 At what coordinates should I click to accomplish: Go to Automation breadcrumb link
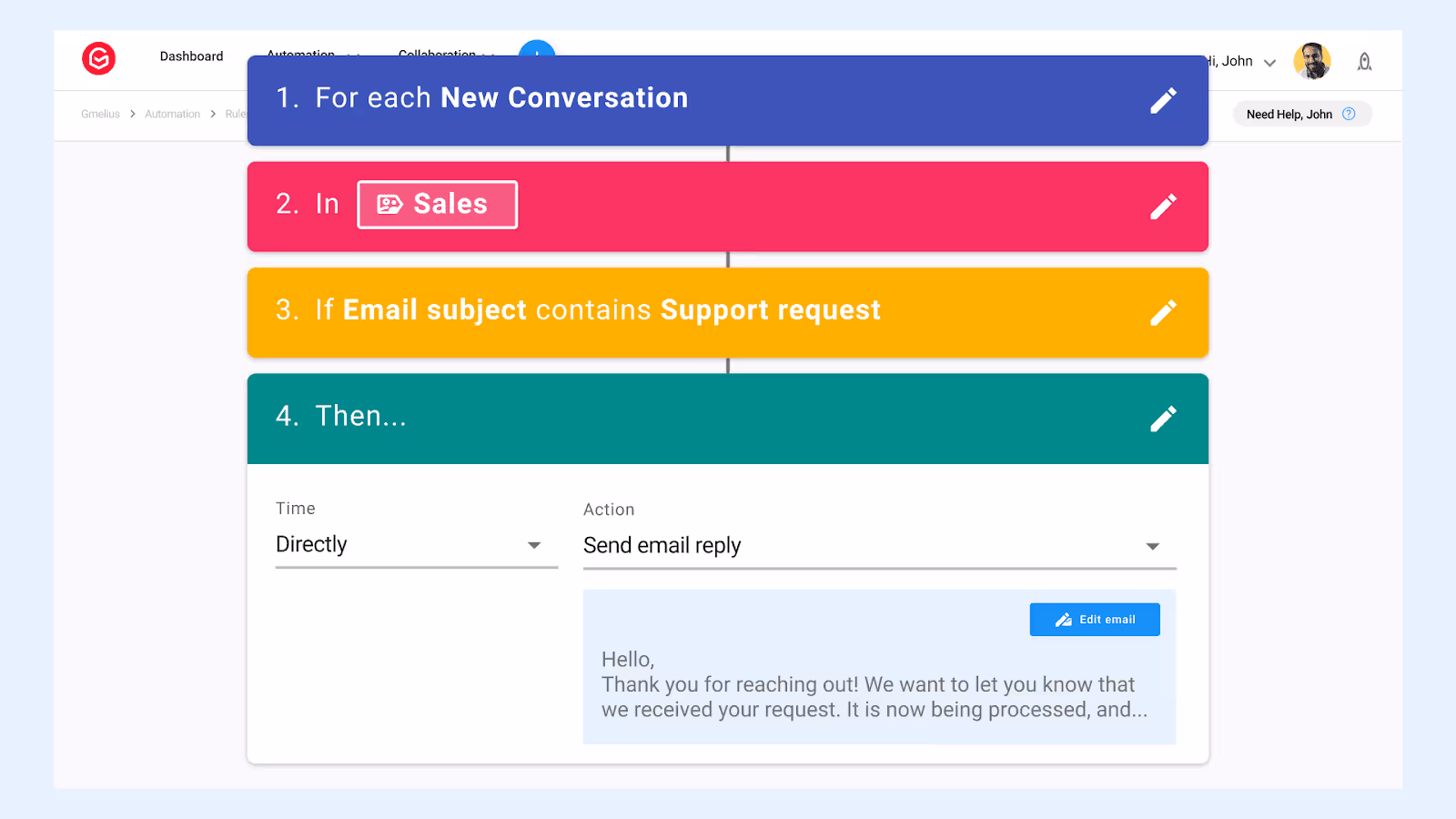(x=172, y=114)
